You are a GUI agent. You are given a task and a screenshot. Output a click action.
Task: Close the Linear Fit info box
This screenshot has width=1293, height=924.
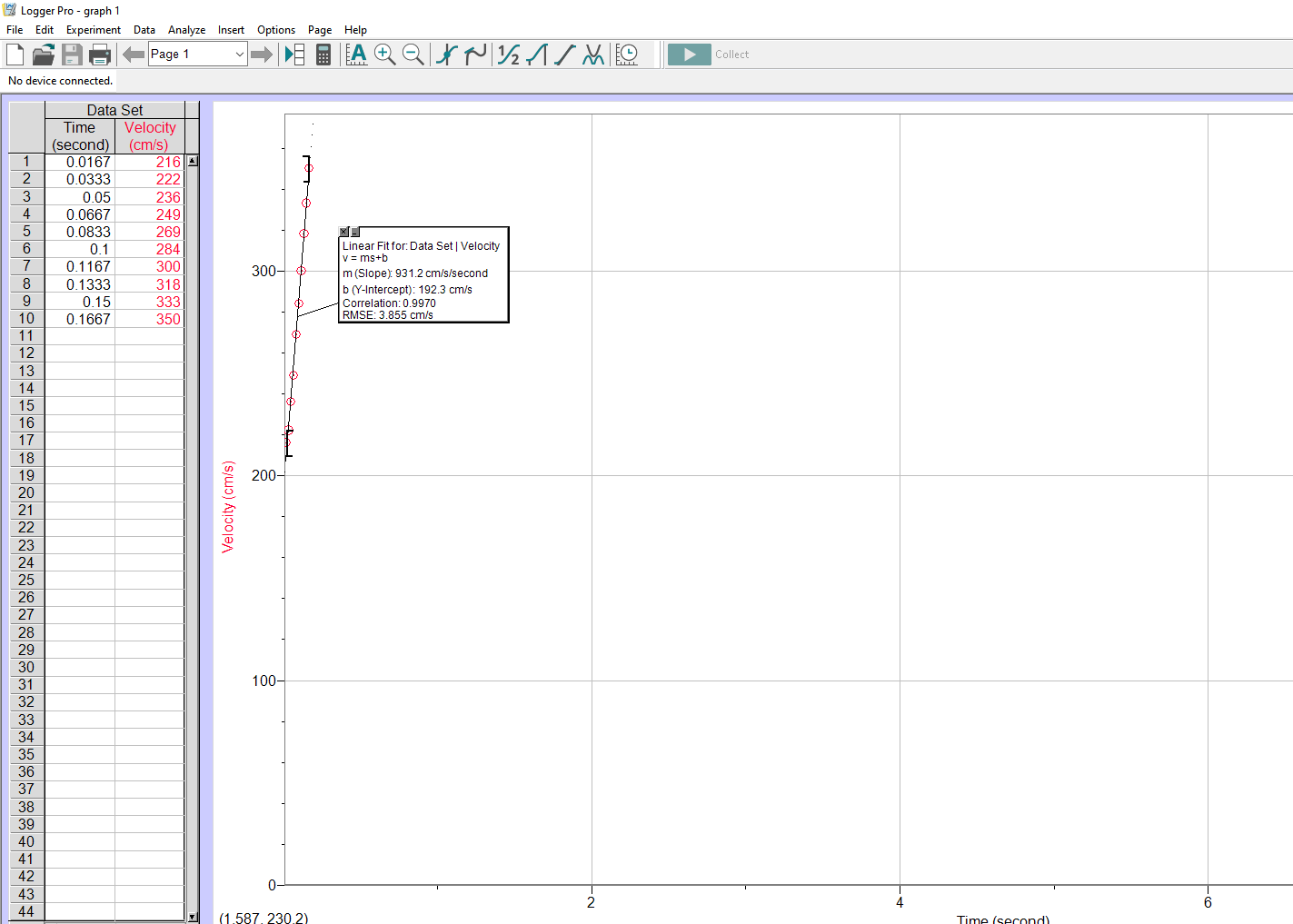pyautogui.click(x=343, y=232)
